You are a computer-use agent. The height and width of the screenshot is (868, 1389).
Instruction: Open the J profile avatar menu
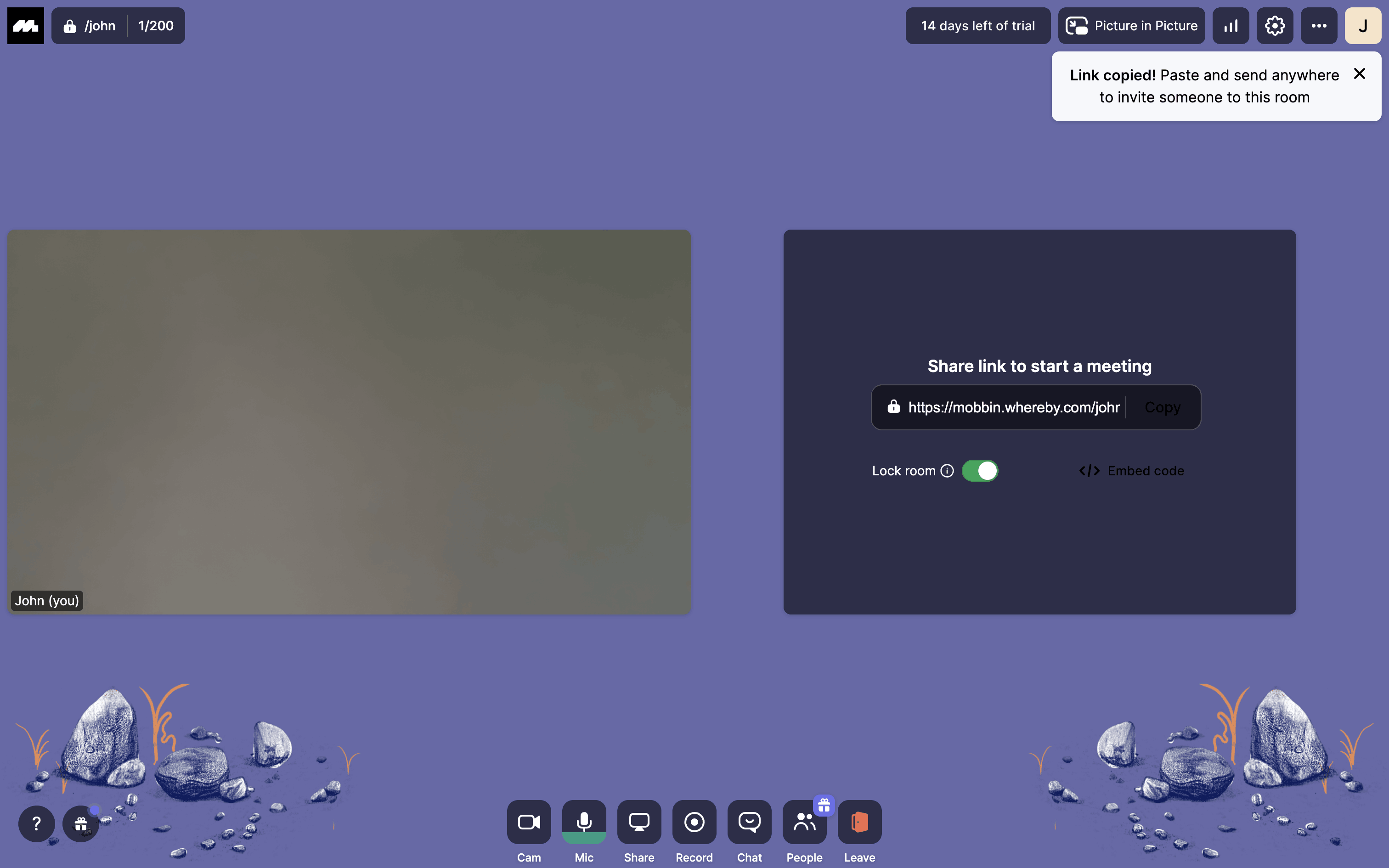coord(1363,26)
